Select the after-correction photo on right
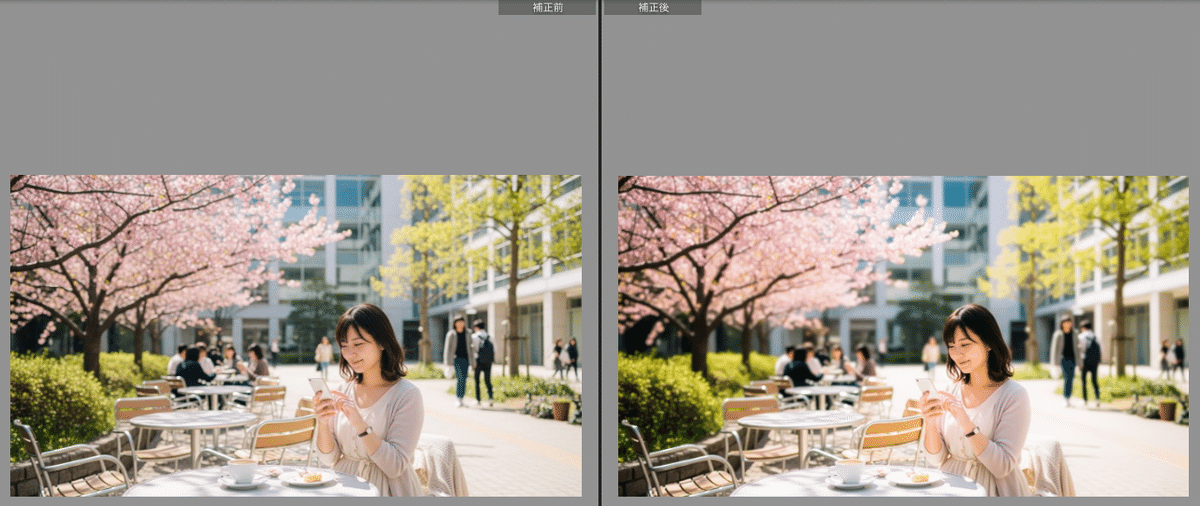Screen dimensions: 1200x506 coord(903,336)
